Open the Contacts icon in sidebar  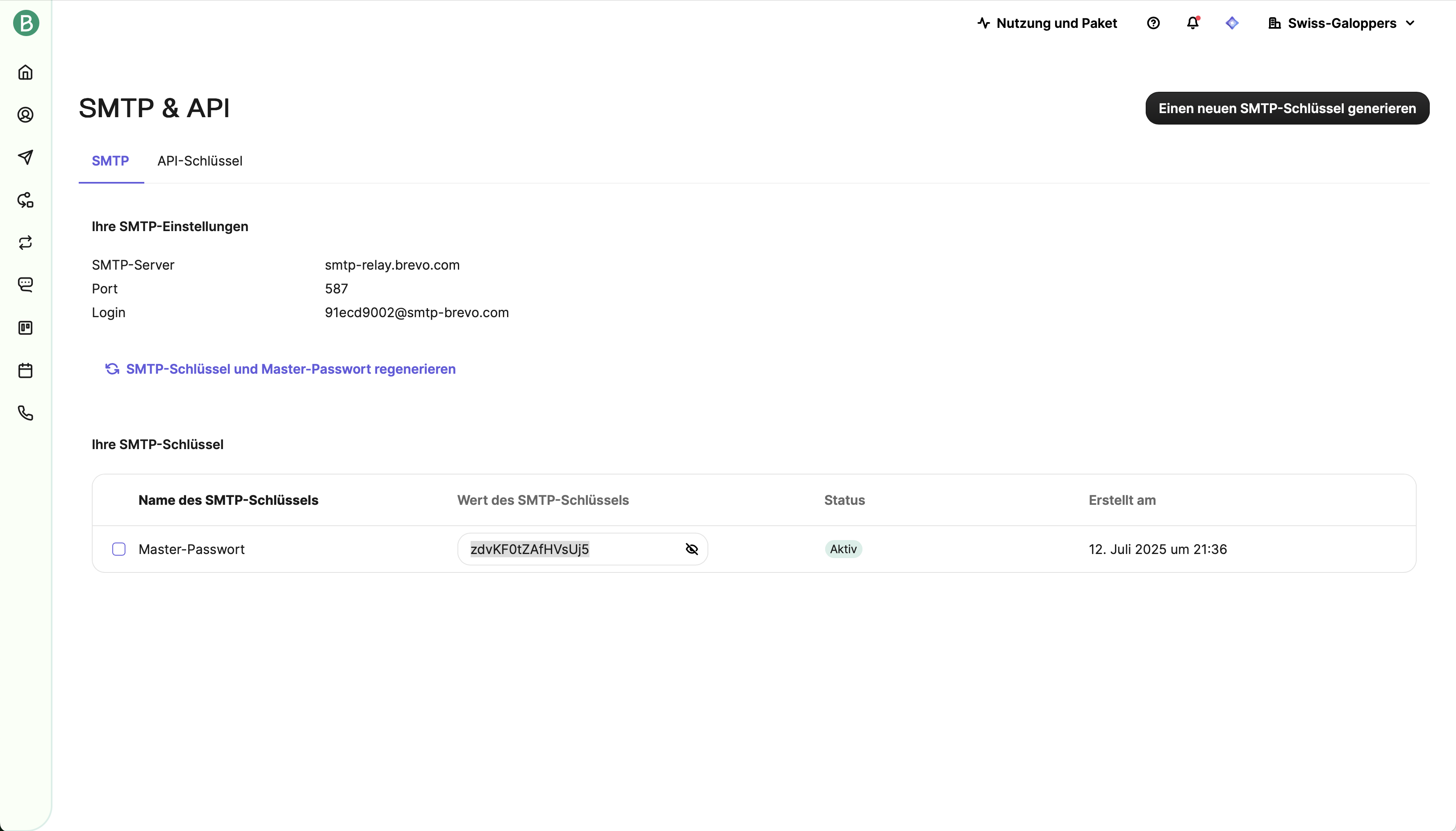coord(26,115)
